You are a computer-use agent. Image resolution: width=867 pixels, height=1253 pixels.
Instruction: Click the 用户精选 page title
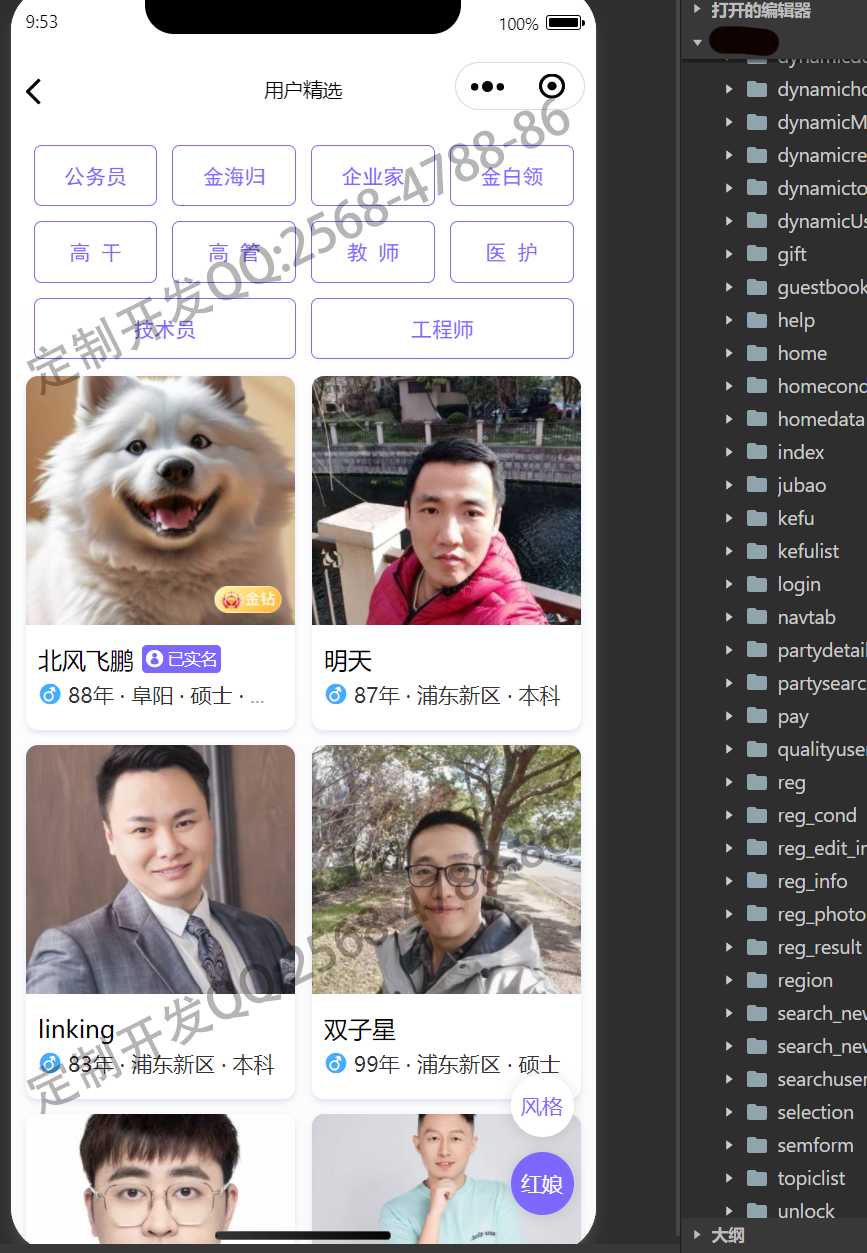pos(303,90)
